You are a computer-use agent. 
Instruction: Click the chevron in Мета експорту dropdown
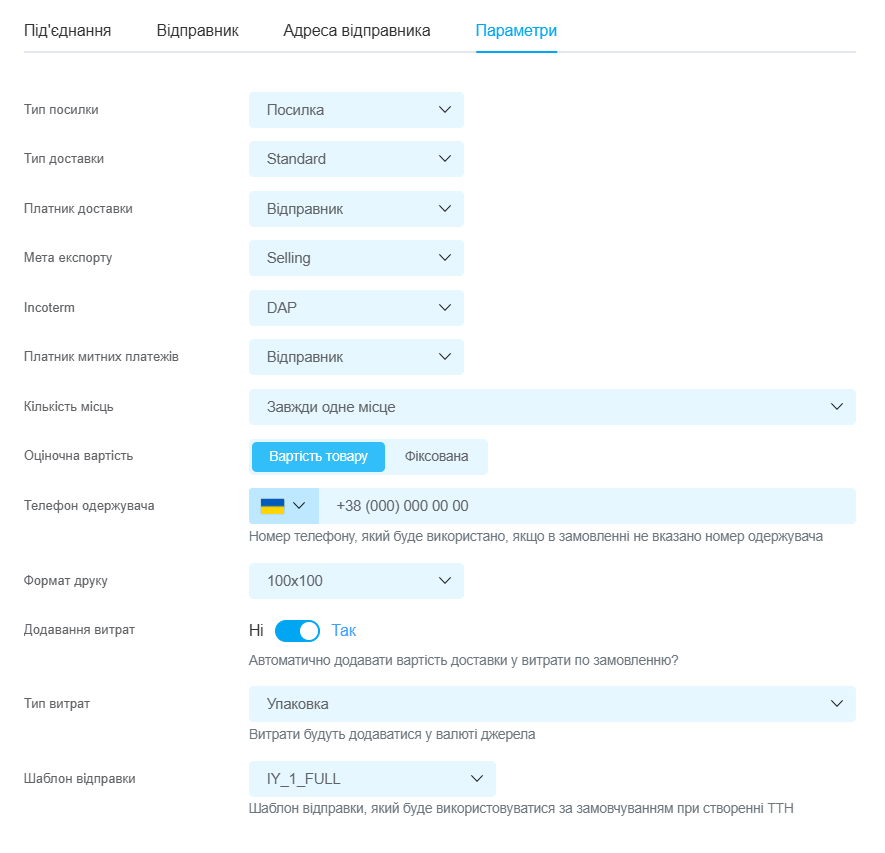click(445, 258)
